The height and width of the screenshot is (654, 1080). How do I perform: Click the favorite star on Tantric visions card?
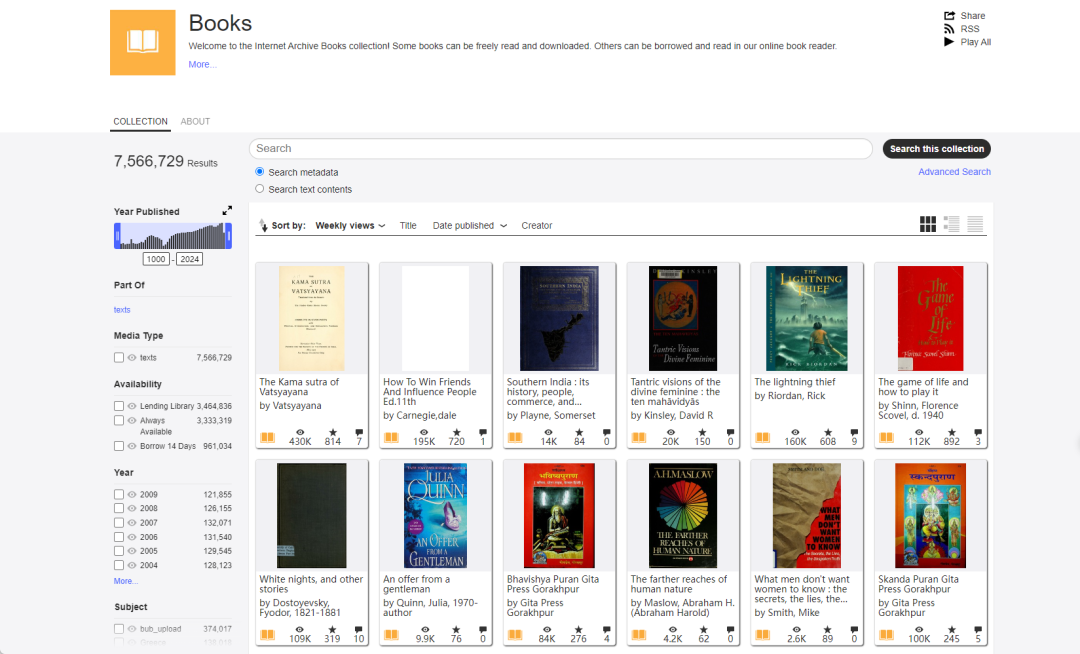click(x=703, y=432)
